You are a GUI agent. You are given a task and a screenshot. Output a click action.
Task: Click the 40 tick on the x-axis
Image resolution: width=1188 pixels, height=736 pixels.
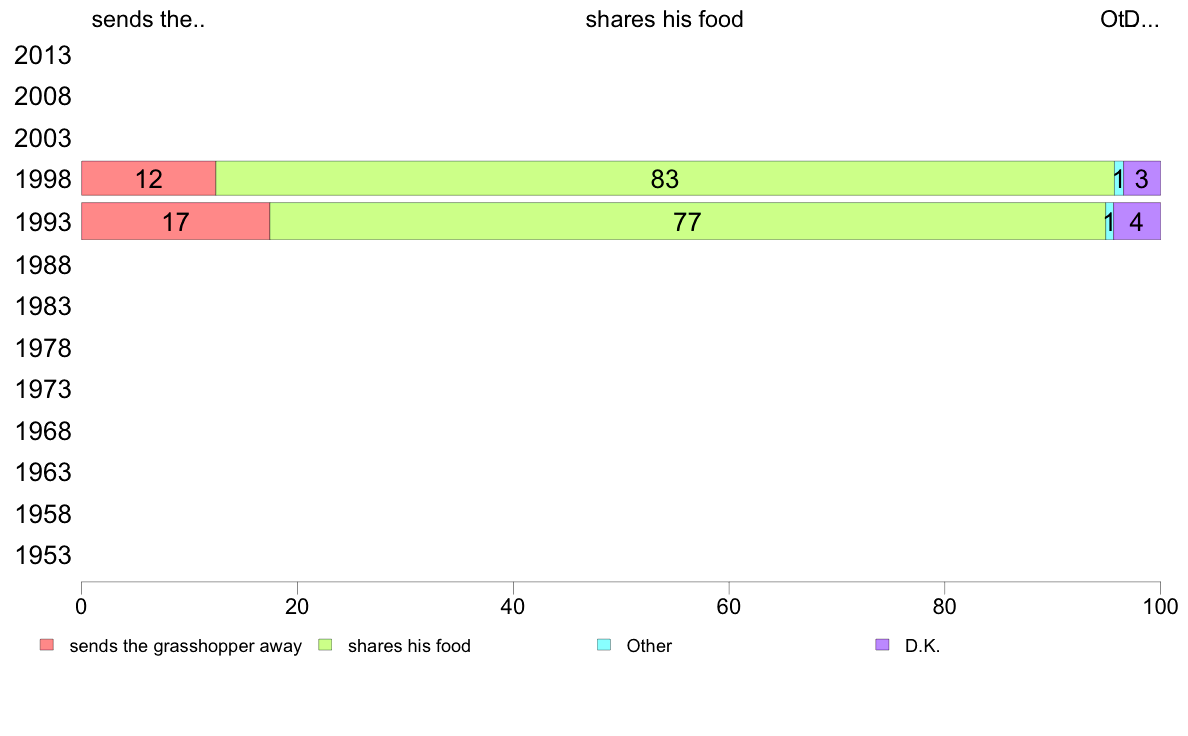[513, 605]
